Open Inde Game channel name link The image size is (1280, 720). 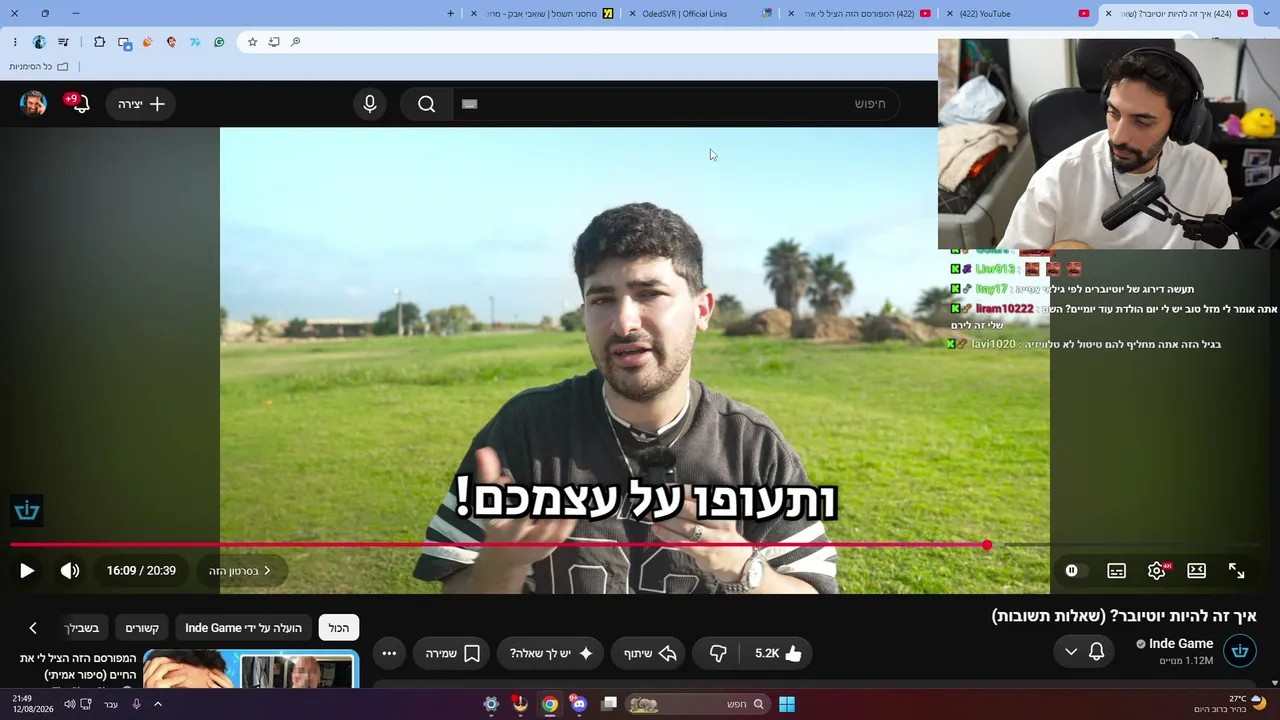coord(1181,644)
